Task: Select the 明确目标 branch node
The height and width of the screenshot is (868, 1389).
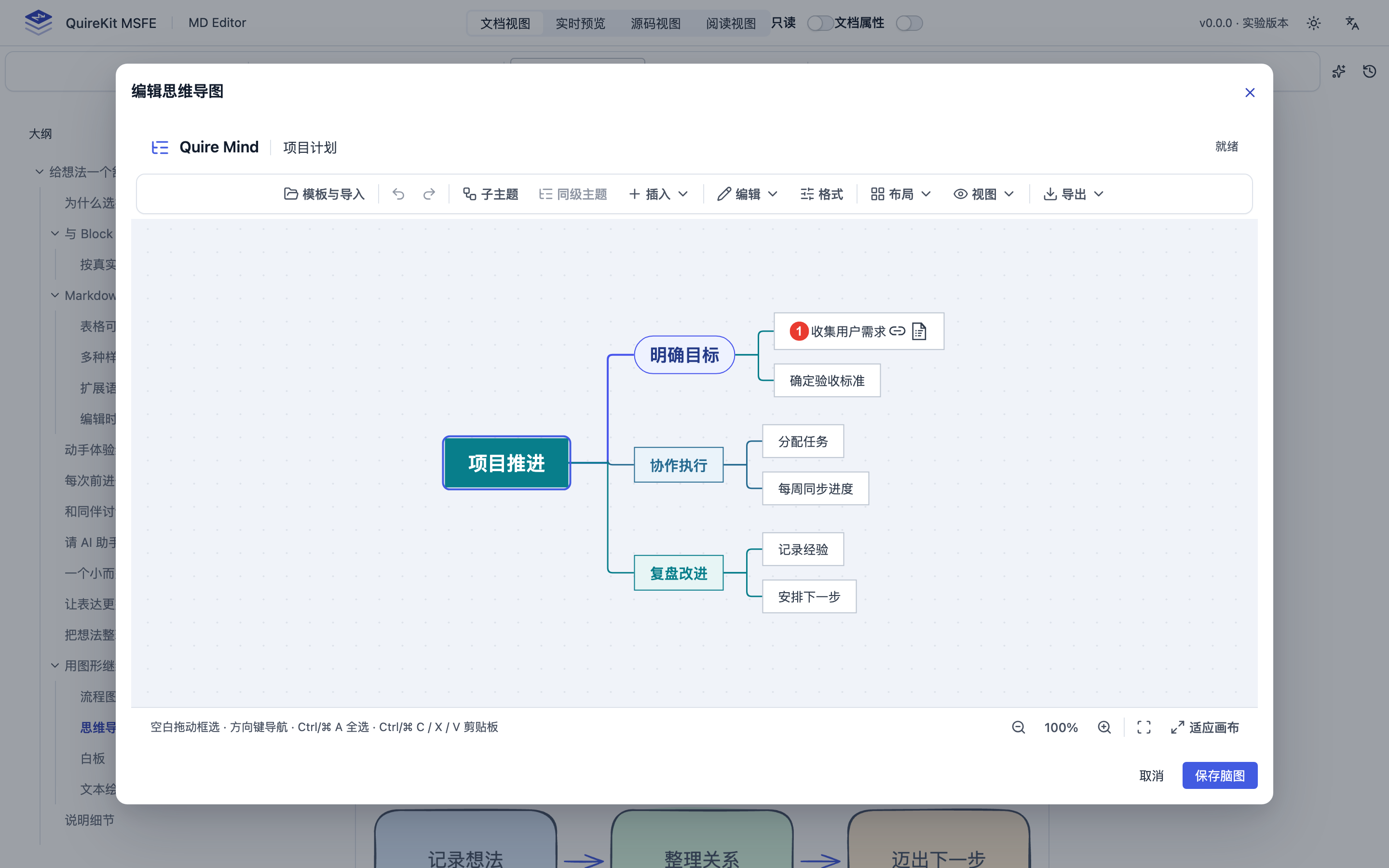Action: (684, 355)
